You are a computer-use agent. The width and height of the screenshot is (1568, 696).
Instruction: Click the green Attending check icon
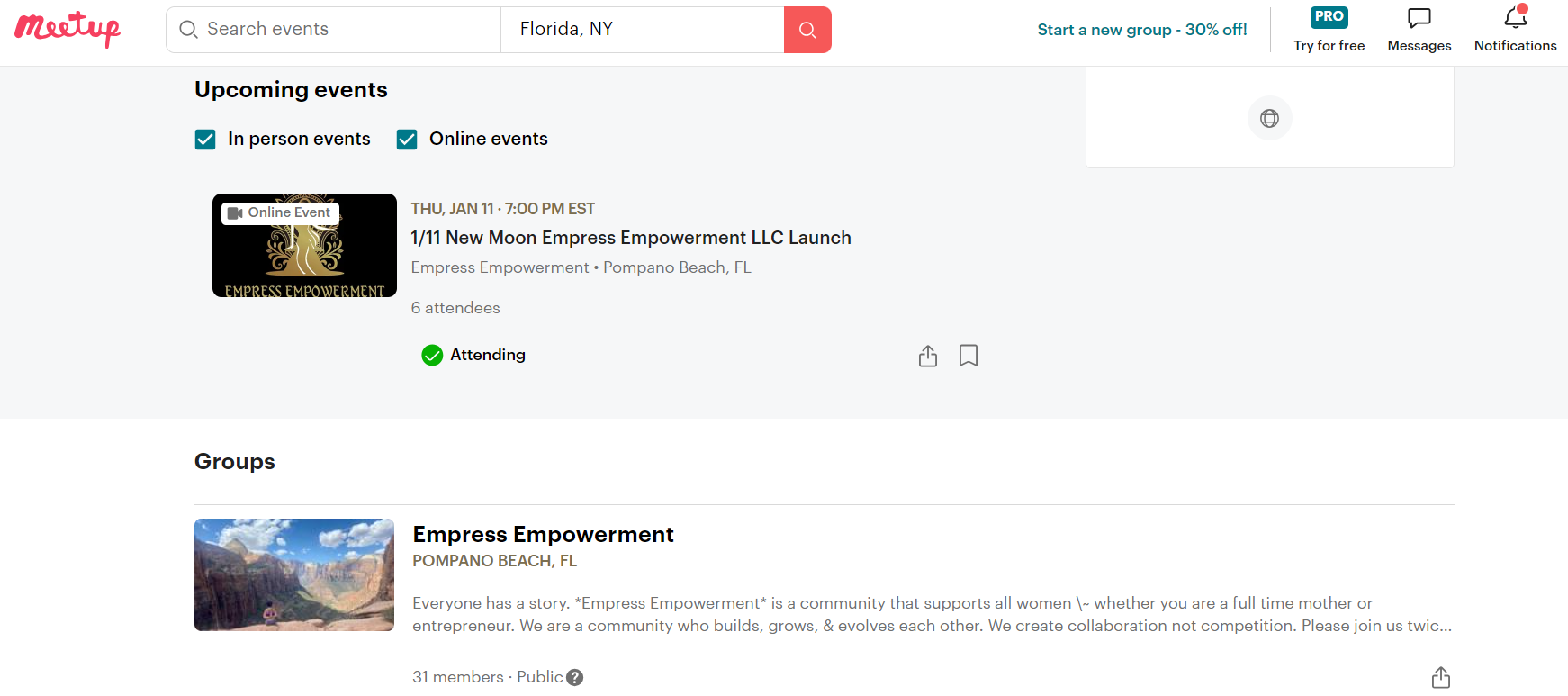(432, 355)
